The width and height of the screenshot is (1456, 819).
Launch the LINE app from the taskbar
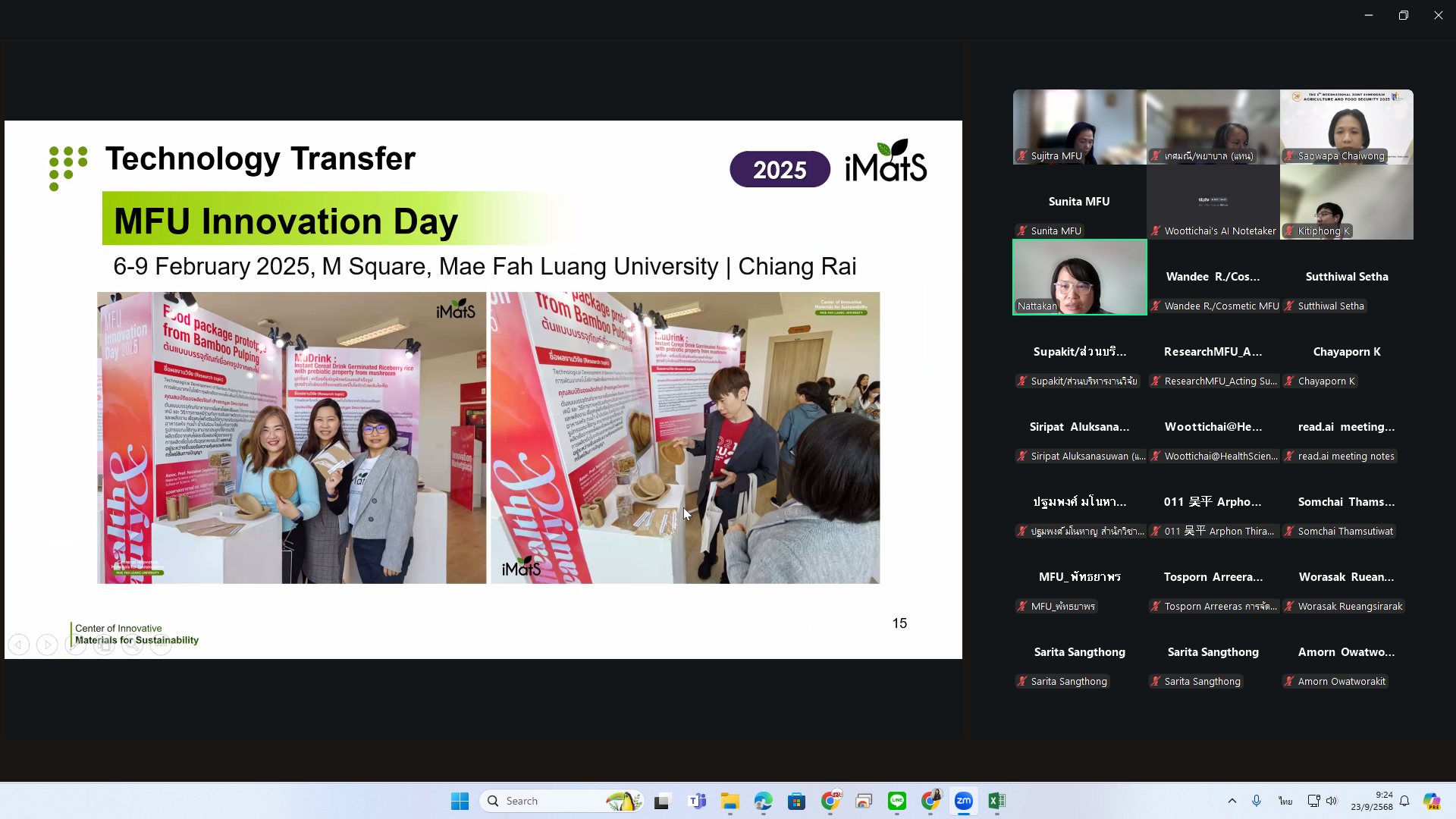896,801
